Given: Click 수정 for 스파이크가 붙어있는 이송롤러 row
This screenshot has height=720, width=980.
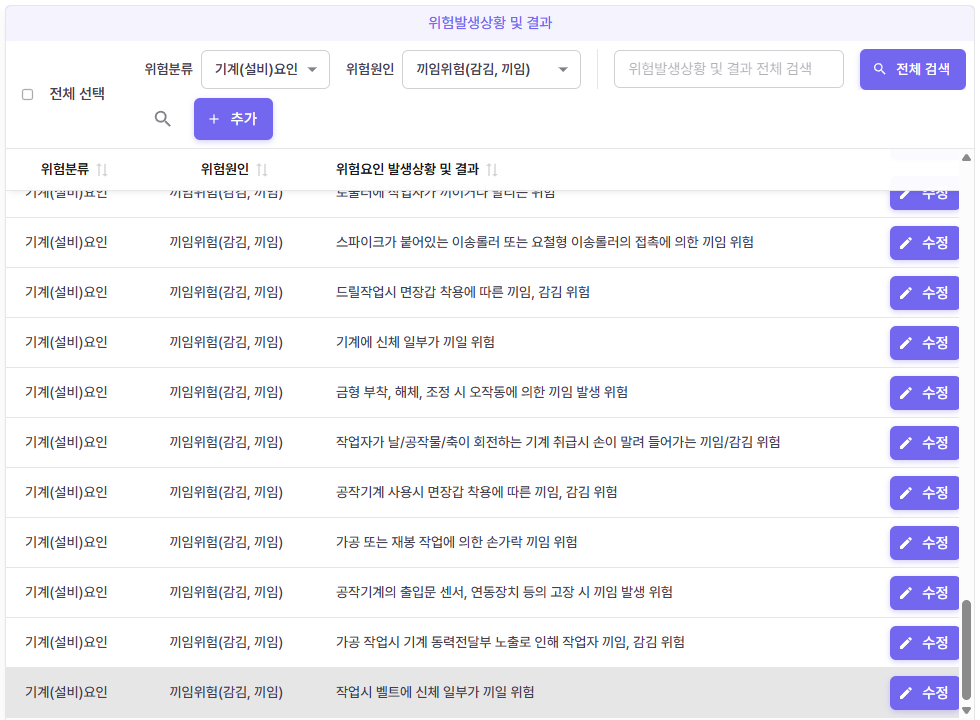Looking at the screenshot, I should click(924, 243).
